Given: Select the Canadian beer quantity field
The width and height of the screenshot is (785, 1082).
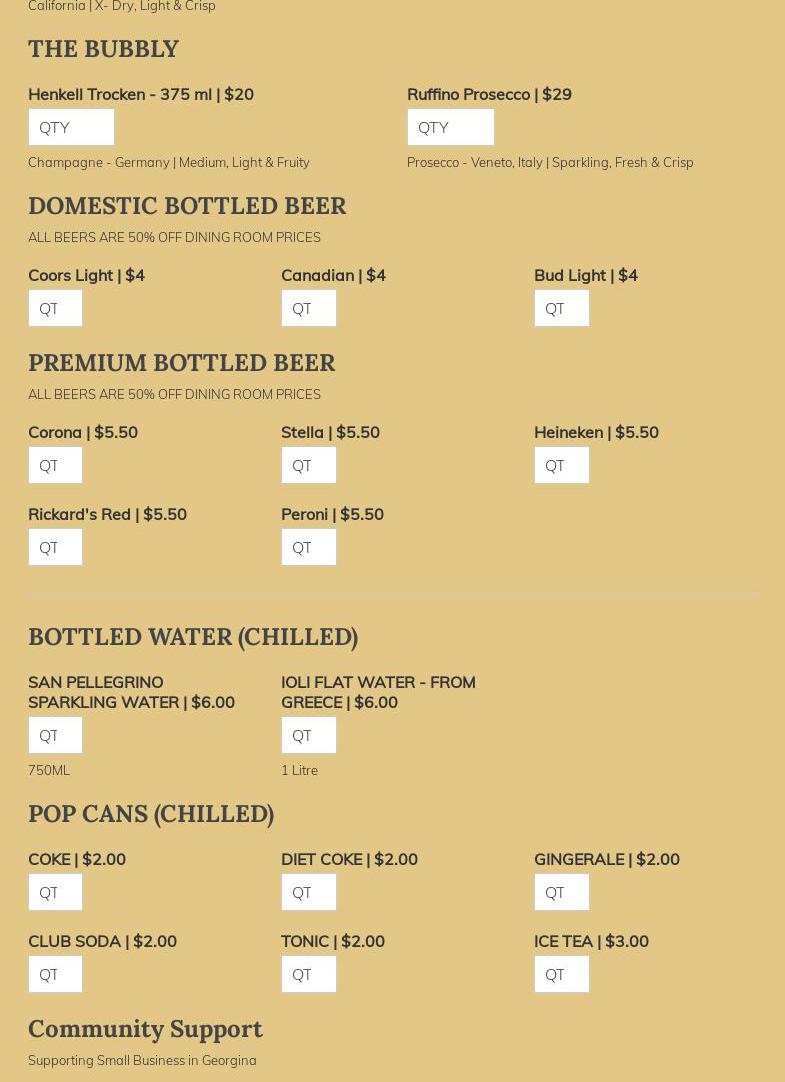Looking at the screenshot, I should (308, 308).
